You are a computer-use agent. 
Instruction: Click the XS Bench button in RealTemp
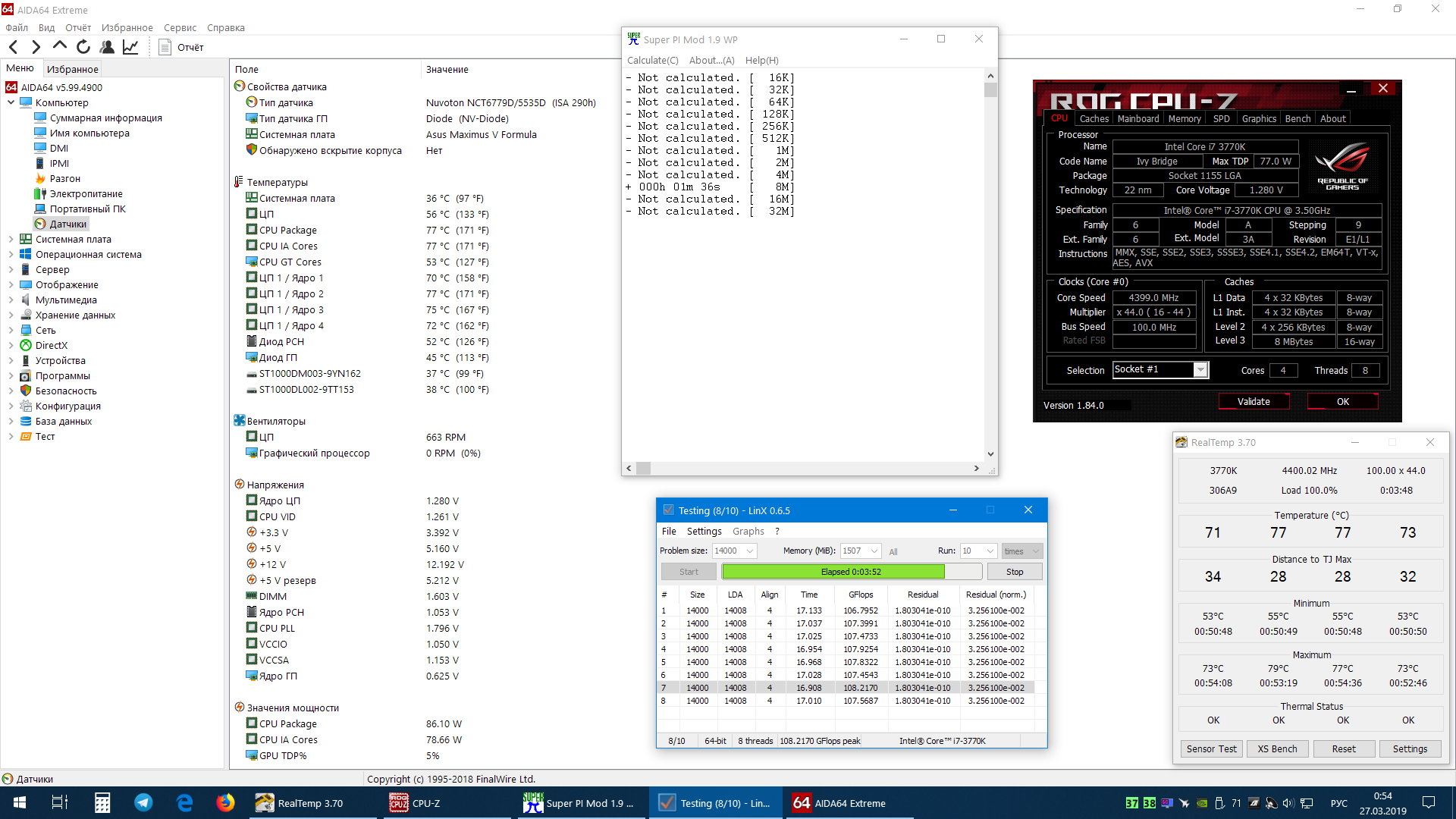click(x=1277, y=748)
